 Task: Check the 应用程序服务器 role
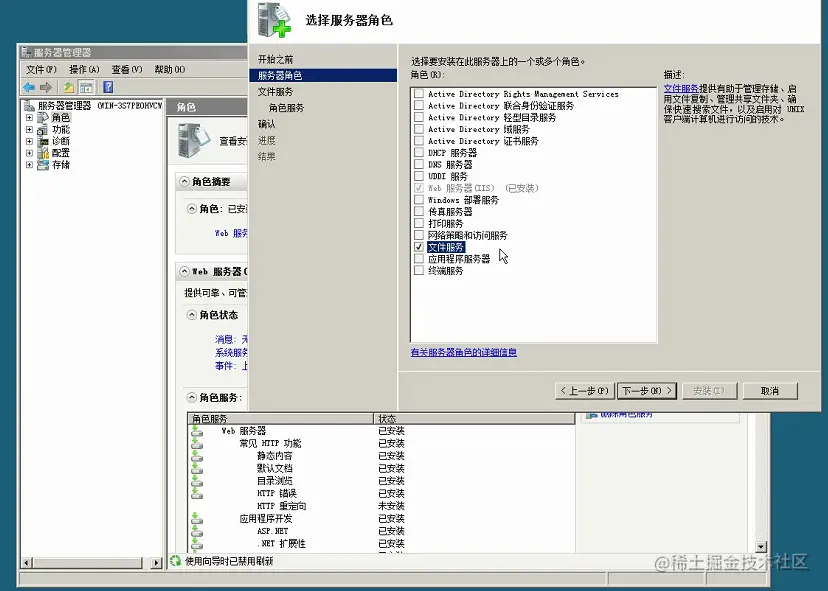click(x=419, y=259)
